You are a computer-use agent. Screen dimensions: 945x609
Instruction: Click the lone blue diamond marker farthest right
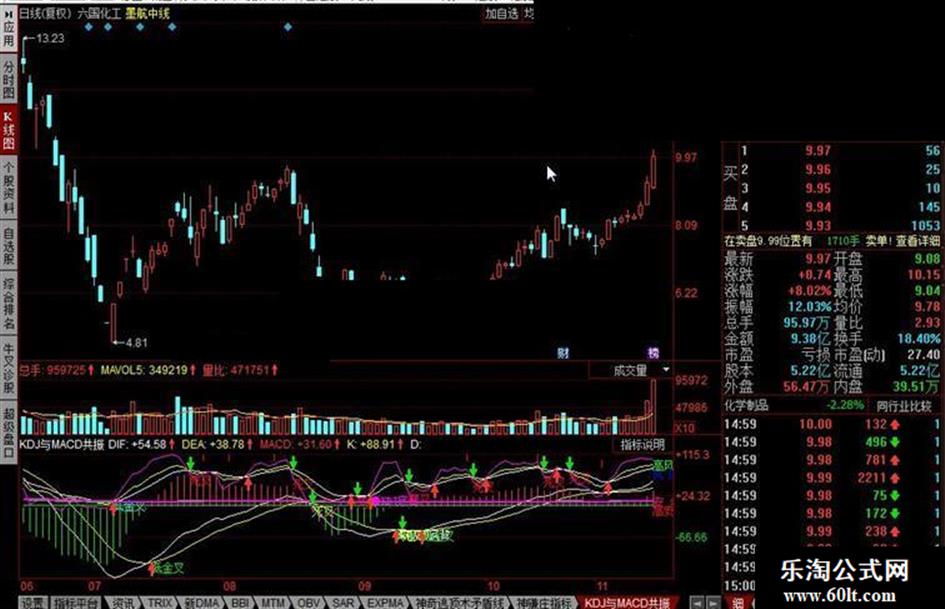288,27
